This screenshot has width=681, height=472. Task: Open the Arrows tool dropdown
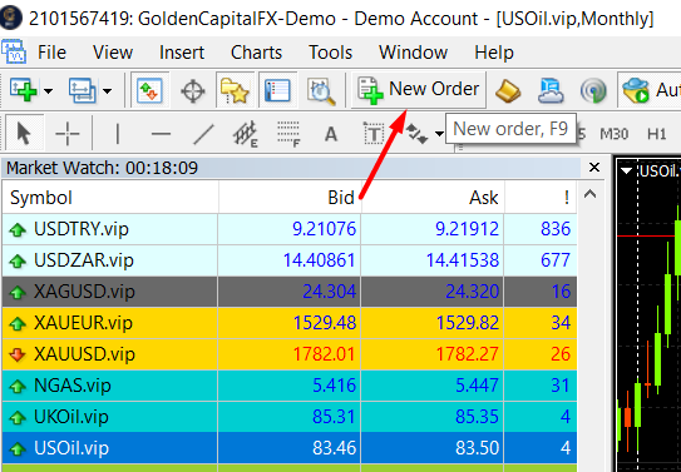click(x=439, y=134)
